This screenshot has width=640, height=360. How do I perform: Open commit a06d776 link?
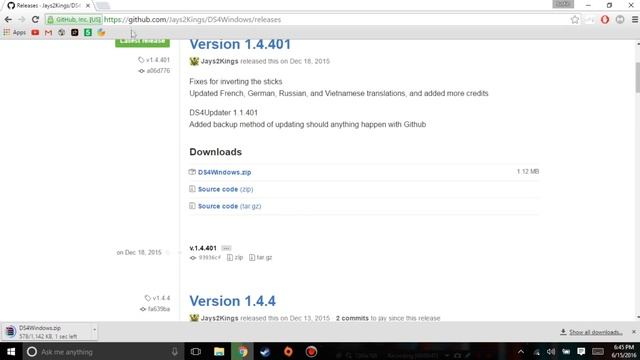point(154,71)
